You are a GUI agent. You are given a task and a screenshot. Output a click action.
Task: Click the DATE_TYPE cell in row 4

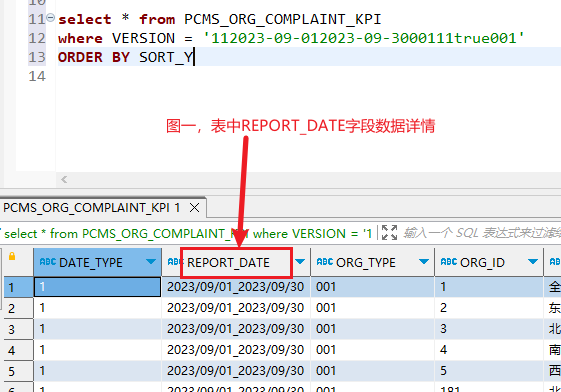tap(97, 350)
